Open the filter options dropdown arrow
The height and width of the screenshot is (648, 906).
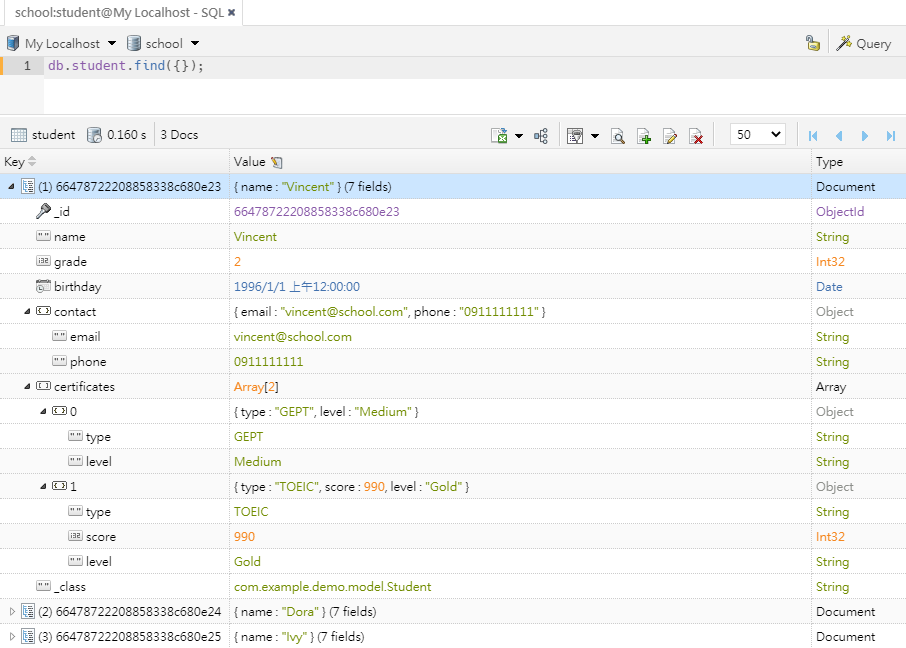click(595, 136)
